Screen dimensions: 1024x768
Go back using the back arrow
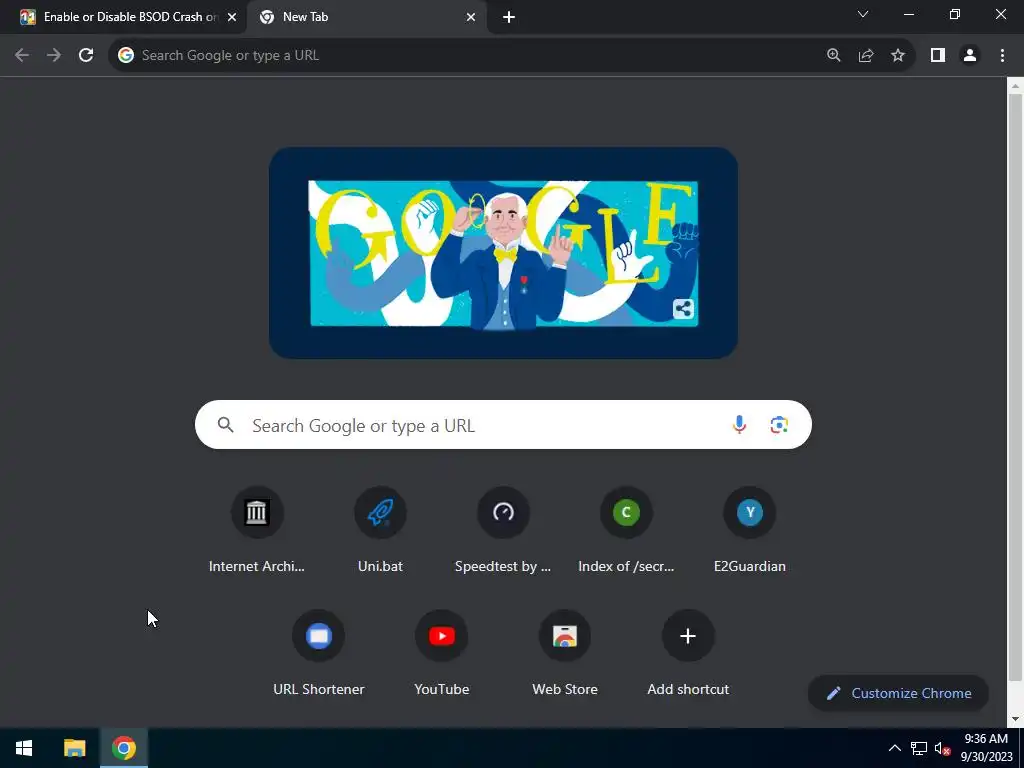point(22,56)
